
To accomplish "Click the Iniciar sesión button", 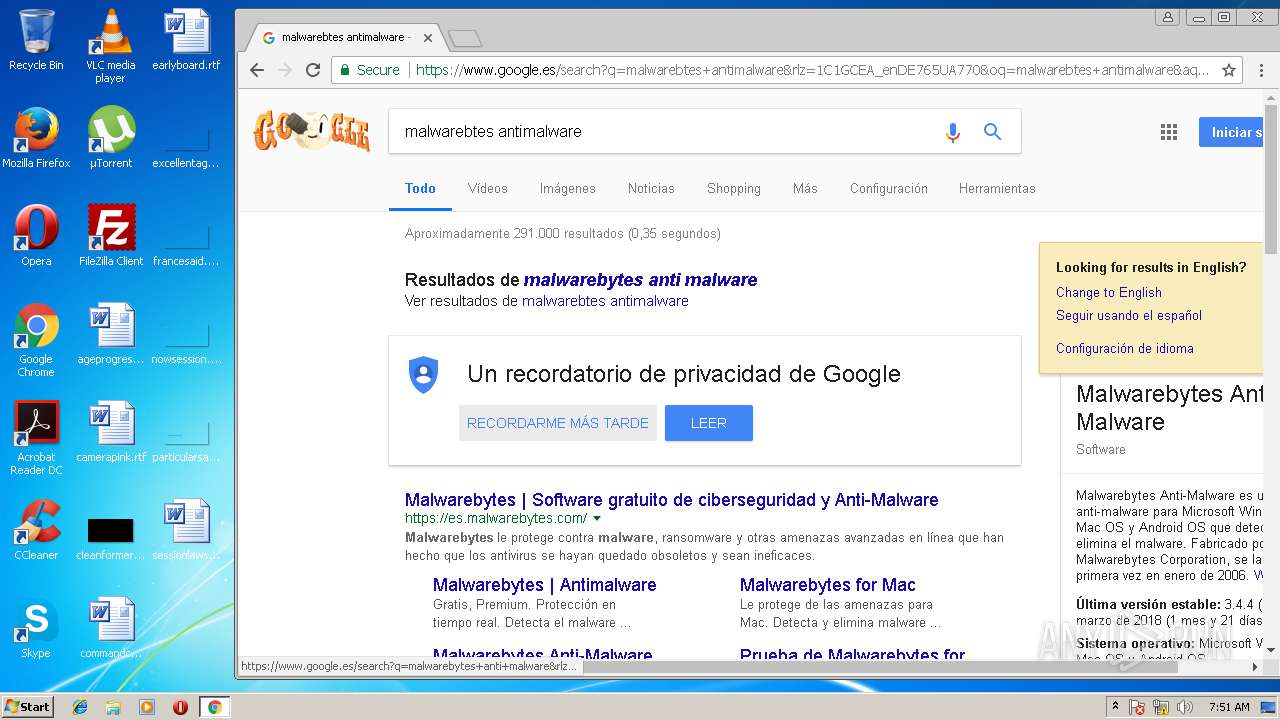I will (x=1231, y=132).
